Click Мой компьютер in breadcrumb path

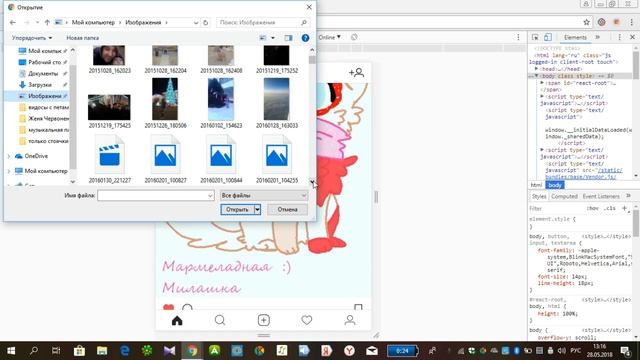[93, 22]
